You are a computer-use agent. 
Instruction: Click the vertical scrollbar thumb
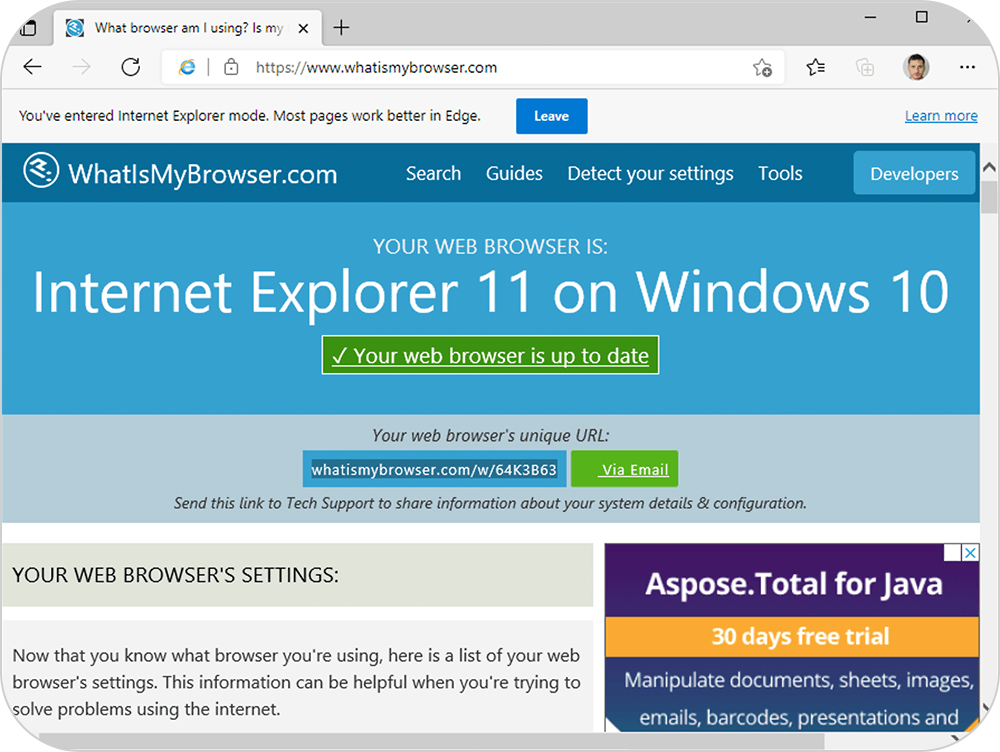pyautogui.click(x=989, y=196)
